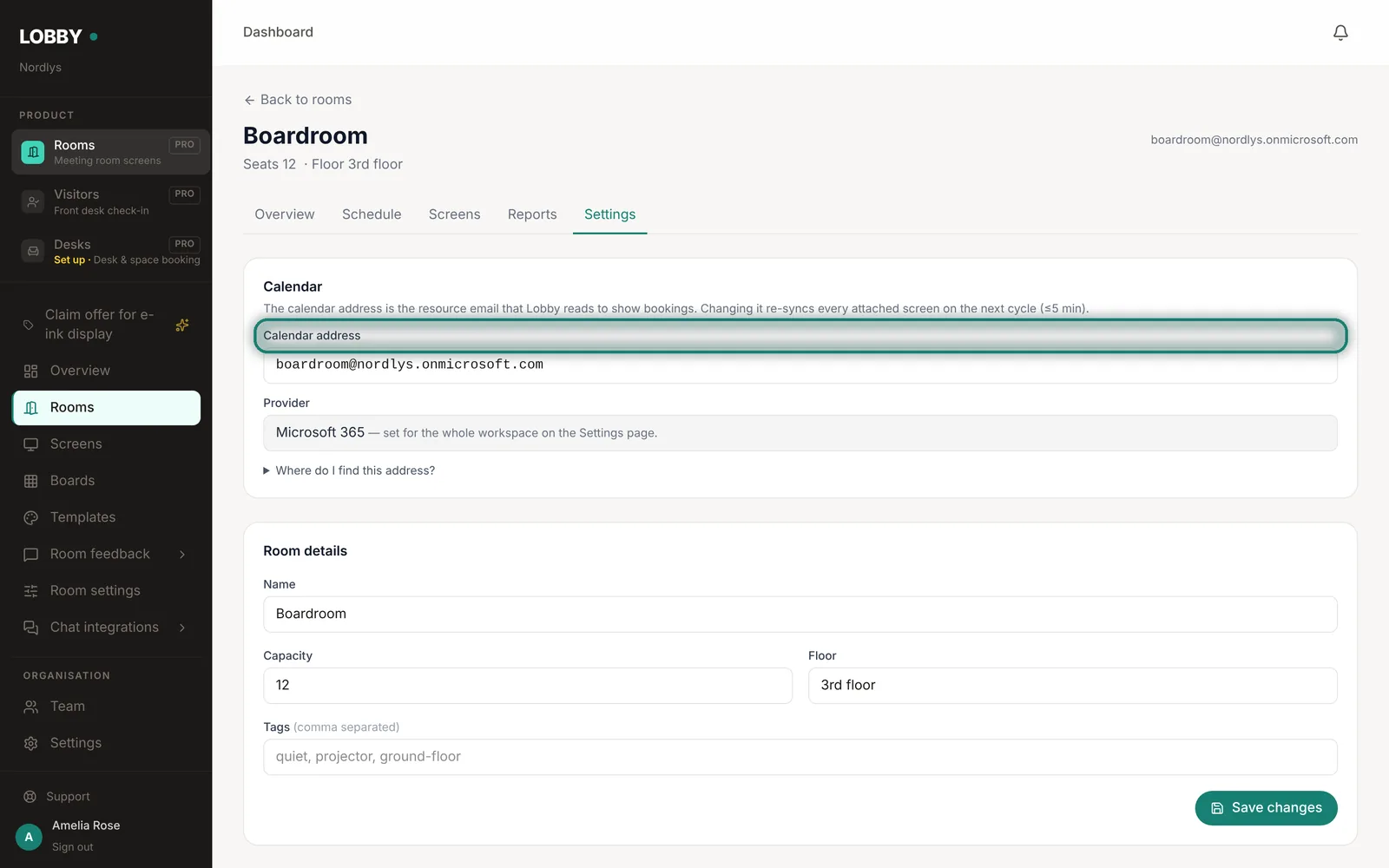Click the sparkle icon beside the e-ink offer
The height and width of the screenshot is (868, 1389).
click(x=182, y=325)
